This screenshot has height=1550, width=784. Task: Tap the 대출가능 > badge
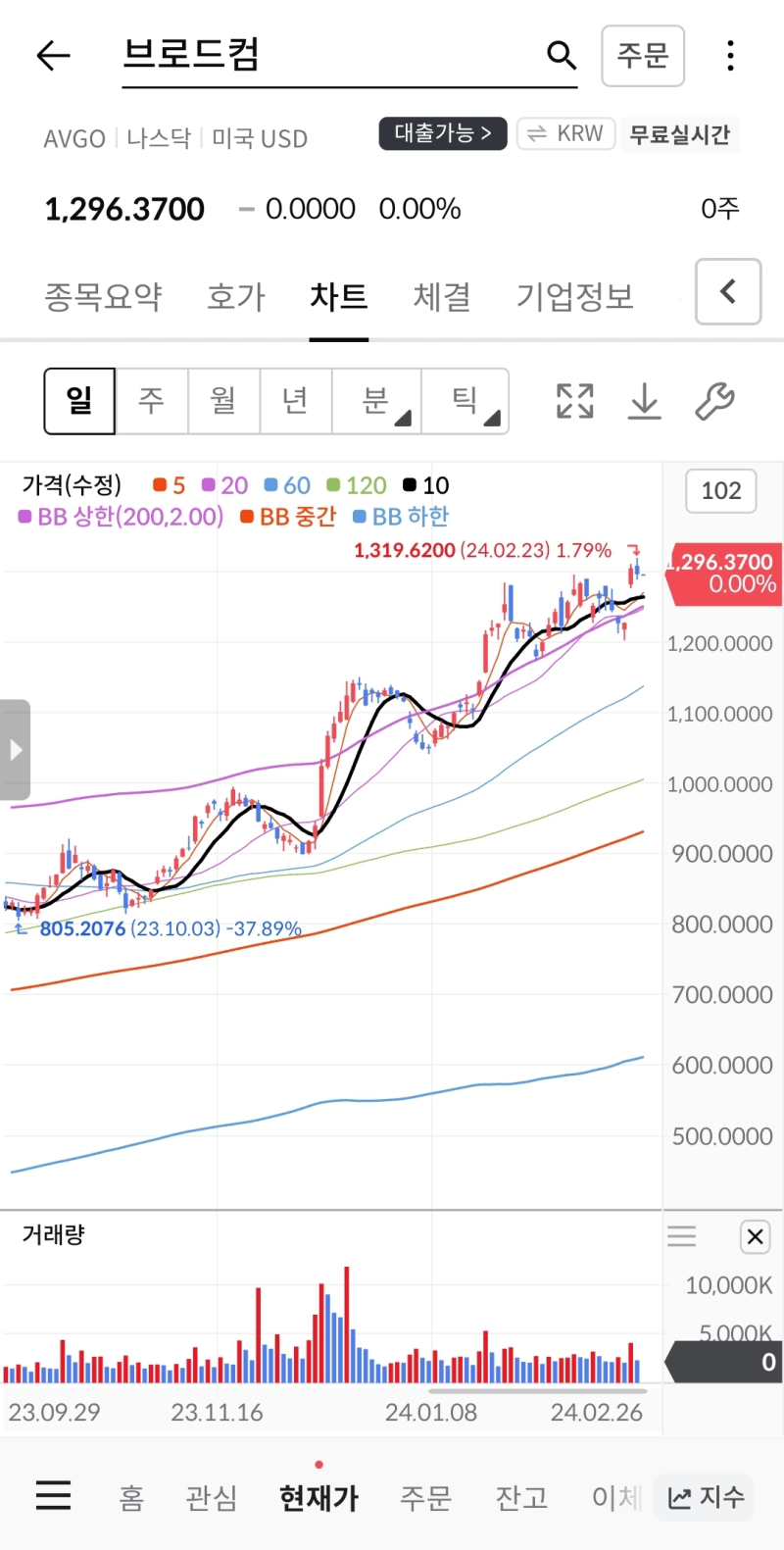(443, 133)
